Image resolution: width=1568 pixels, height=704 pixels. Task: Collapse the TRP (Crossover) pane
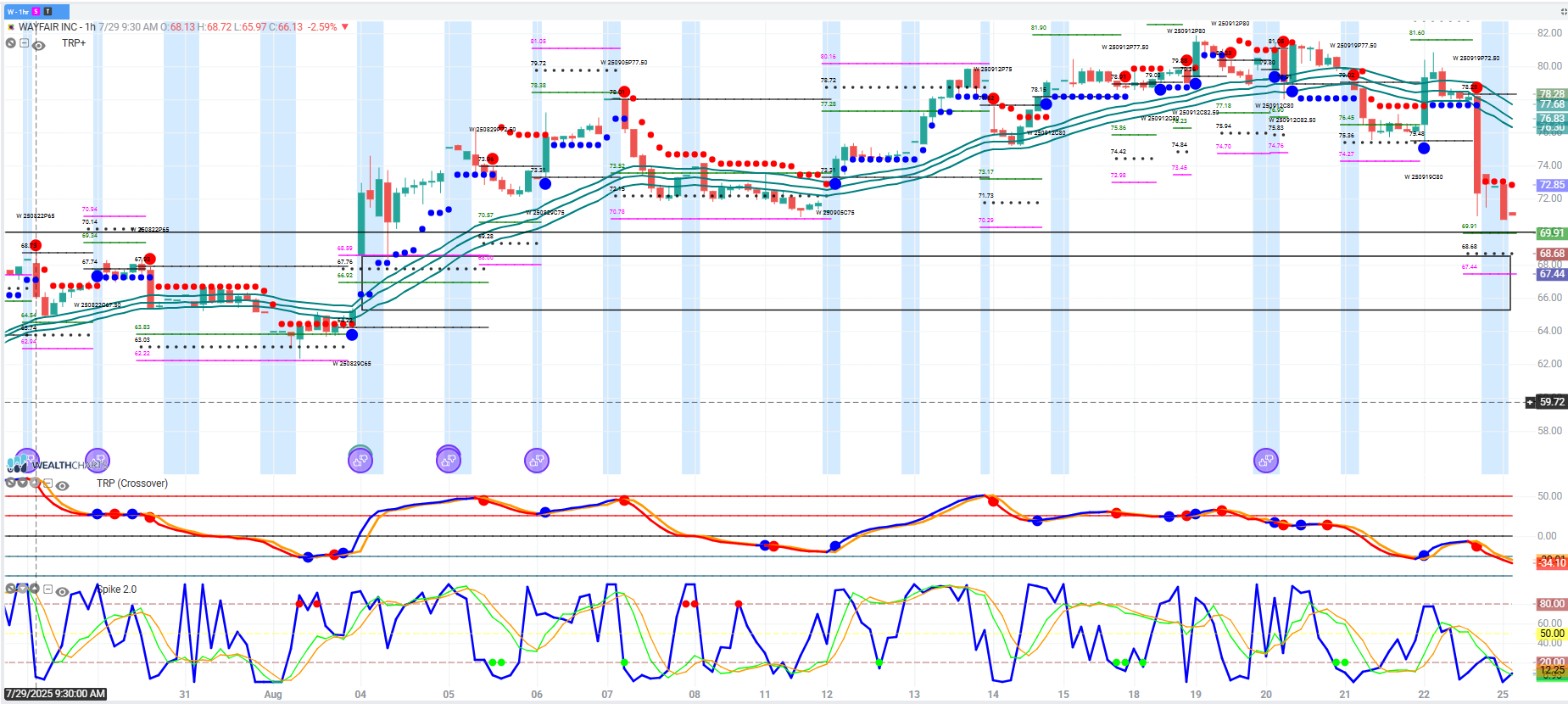coord(48,483)
